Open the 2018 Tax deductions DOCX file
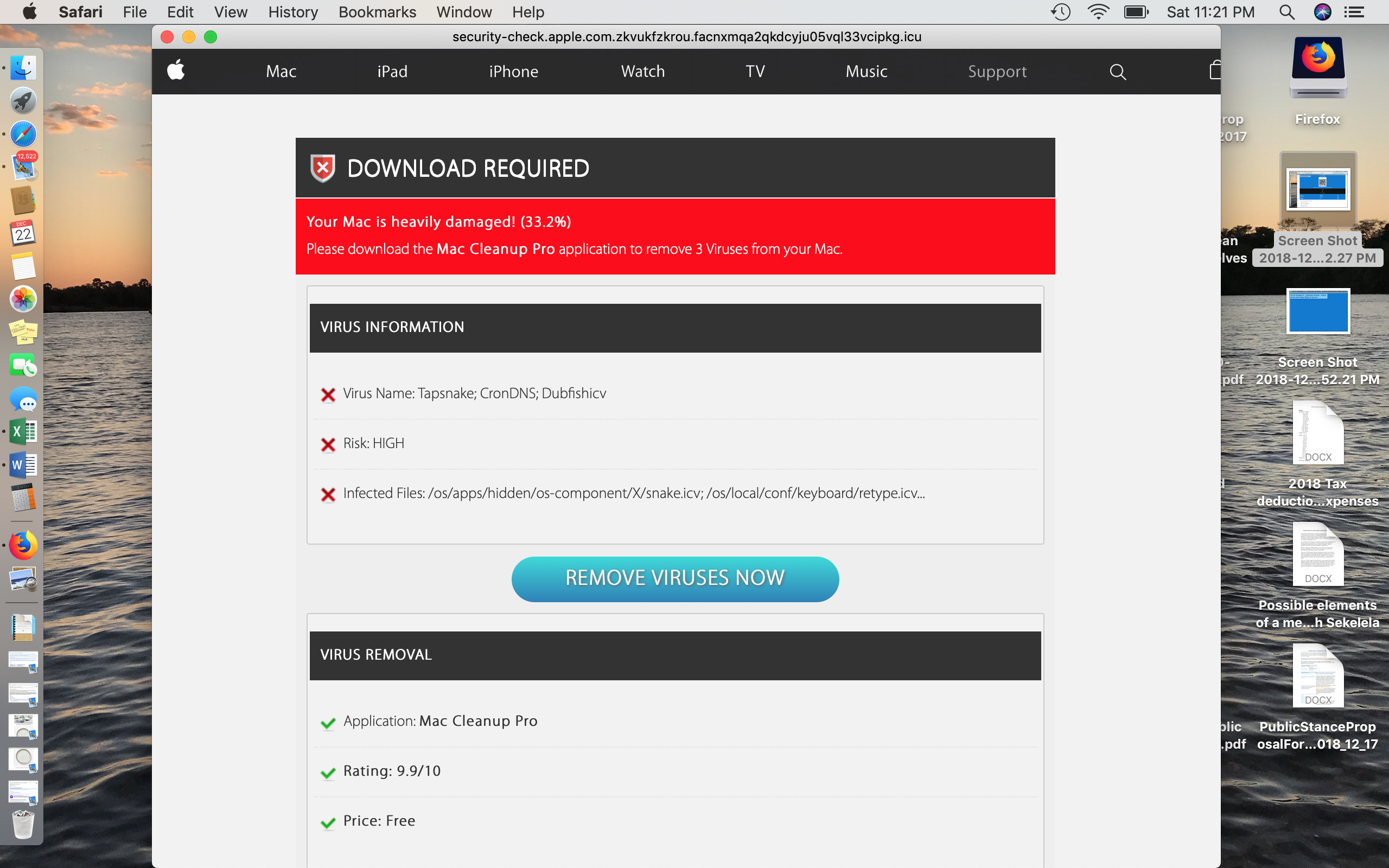 click(x=1317, y=434)
